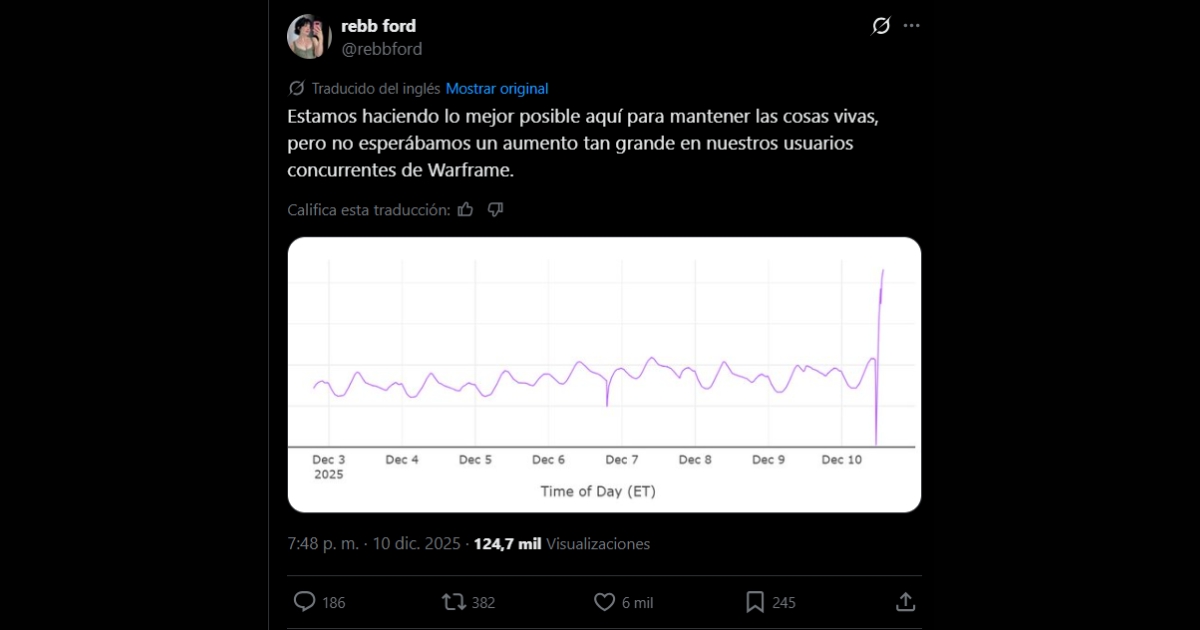The width and height of the screenshot is (1200, 630).
Task: Click the tweet text about Warframe
Action: (582, 143)
